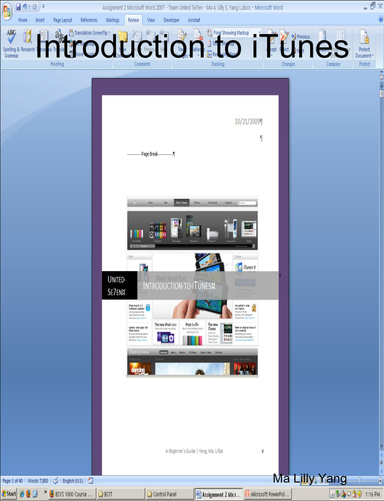The height and width of the screenshot is (501, 384).
Task: Click the Word Help icon
Action: (x=381, y=20)
